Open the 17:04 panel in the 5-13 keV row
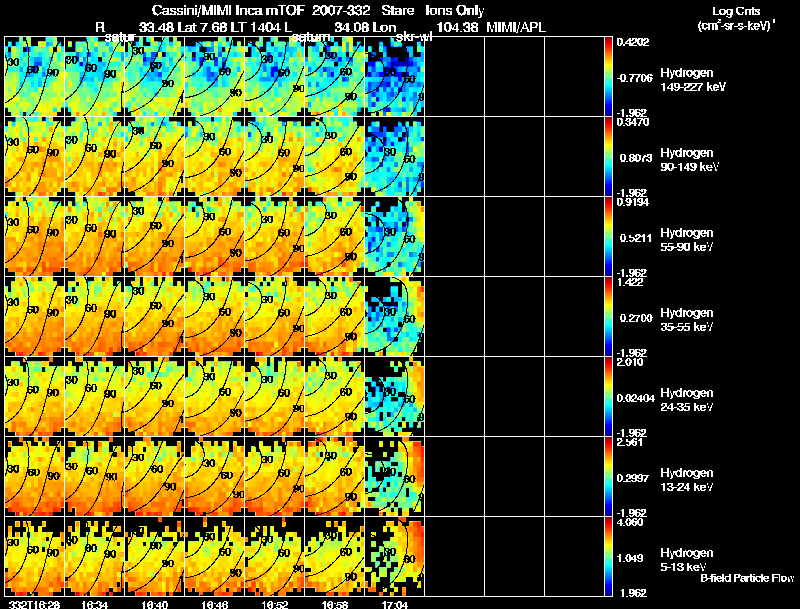This screenshot has width=800, height=609. click(x=395, y=556)
